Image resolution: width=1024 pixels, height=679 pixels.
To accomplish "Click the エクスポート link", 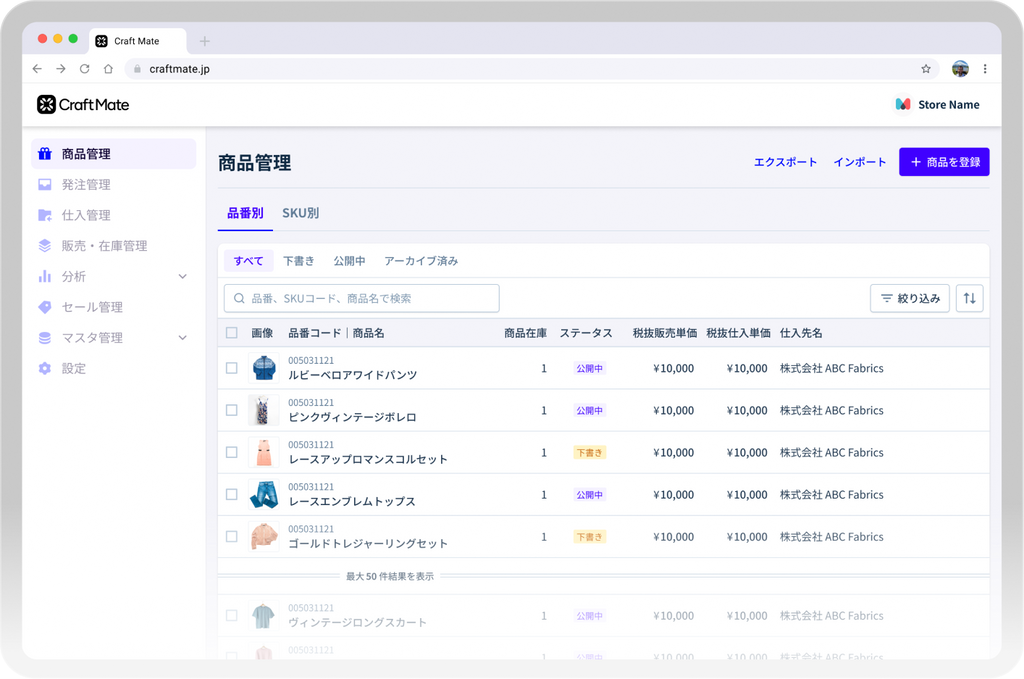I will (785, 162).
